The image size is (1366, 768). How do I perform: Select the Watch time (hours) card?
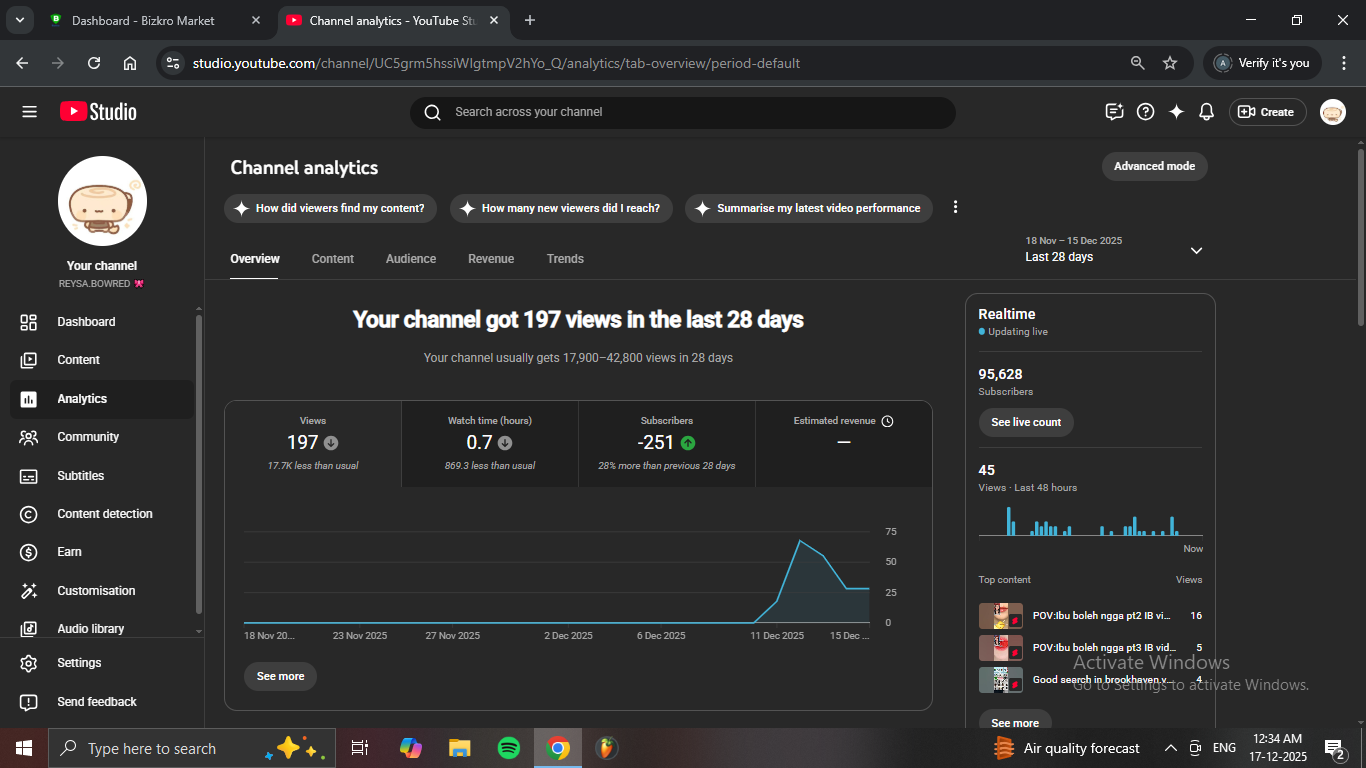tap(490, 444)
